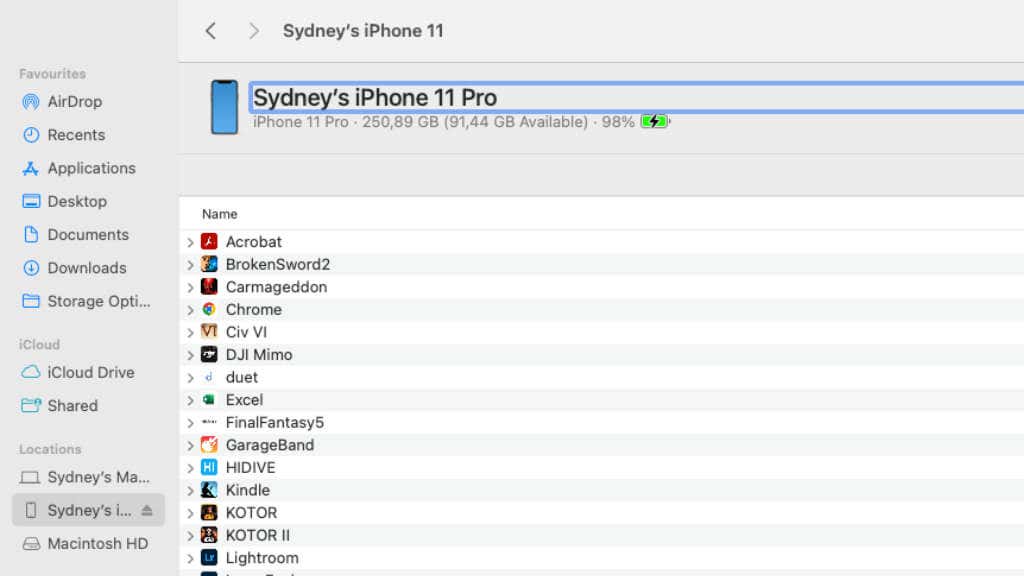Select the Excel app name

244,400
